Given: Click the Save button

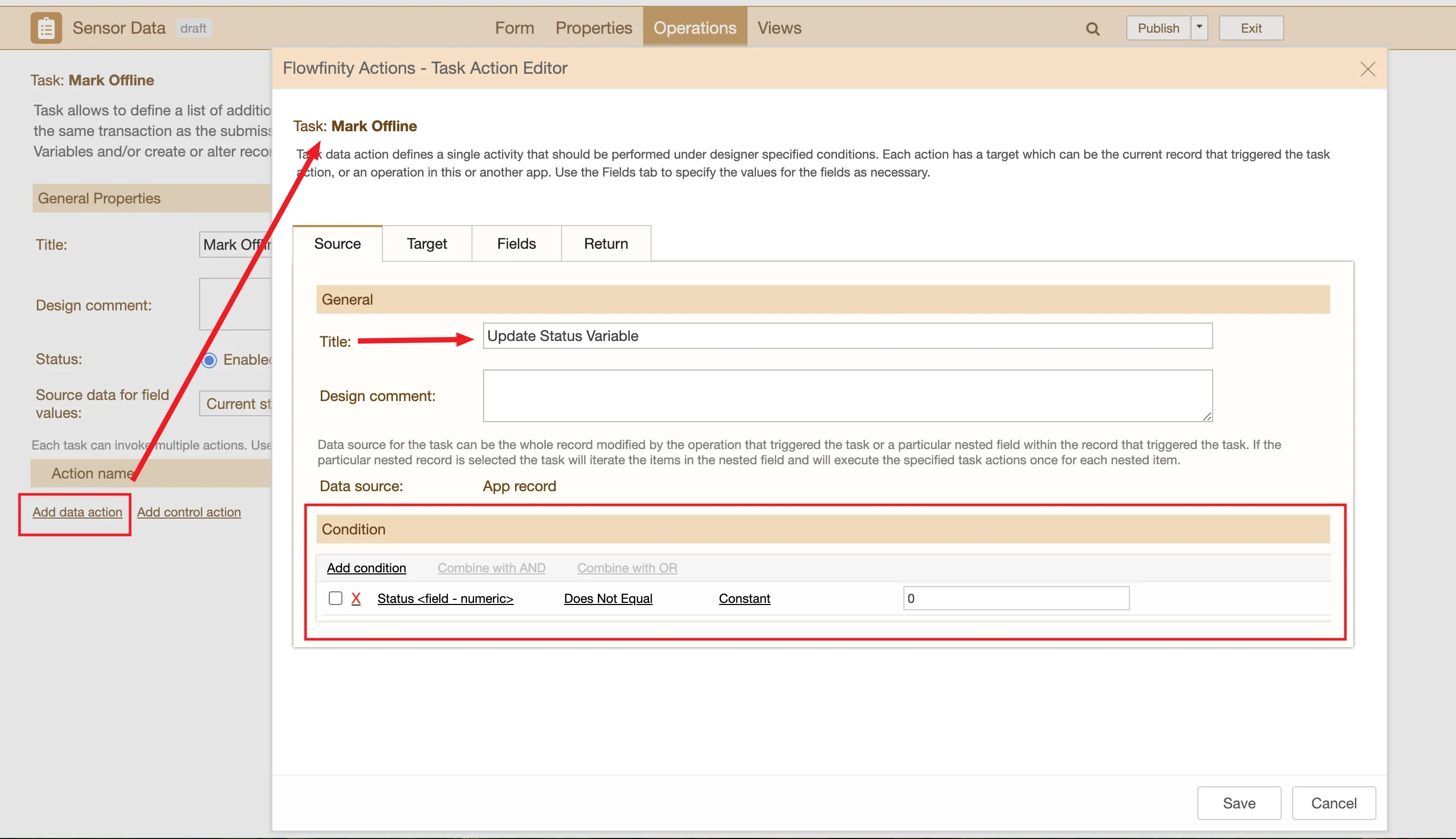Looking at the screenshot, I should [1239, 803].
